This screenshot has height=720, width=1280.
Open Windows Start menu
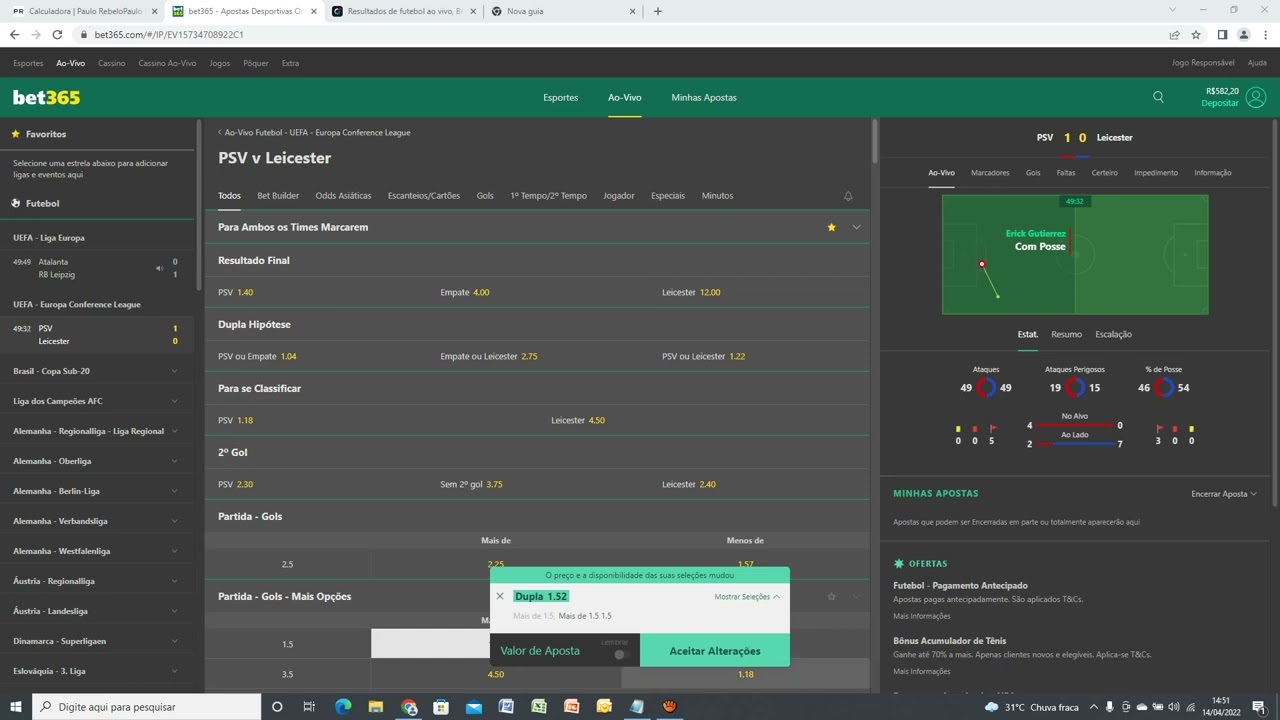coord(15,707)
